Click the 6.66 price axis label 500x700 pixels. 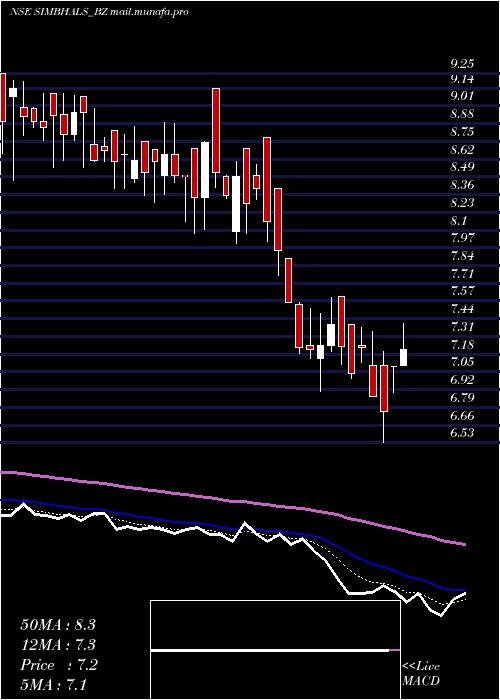462,416
